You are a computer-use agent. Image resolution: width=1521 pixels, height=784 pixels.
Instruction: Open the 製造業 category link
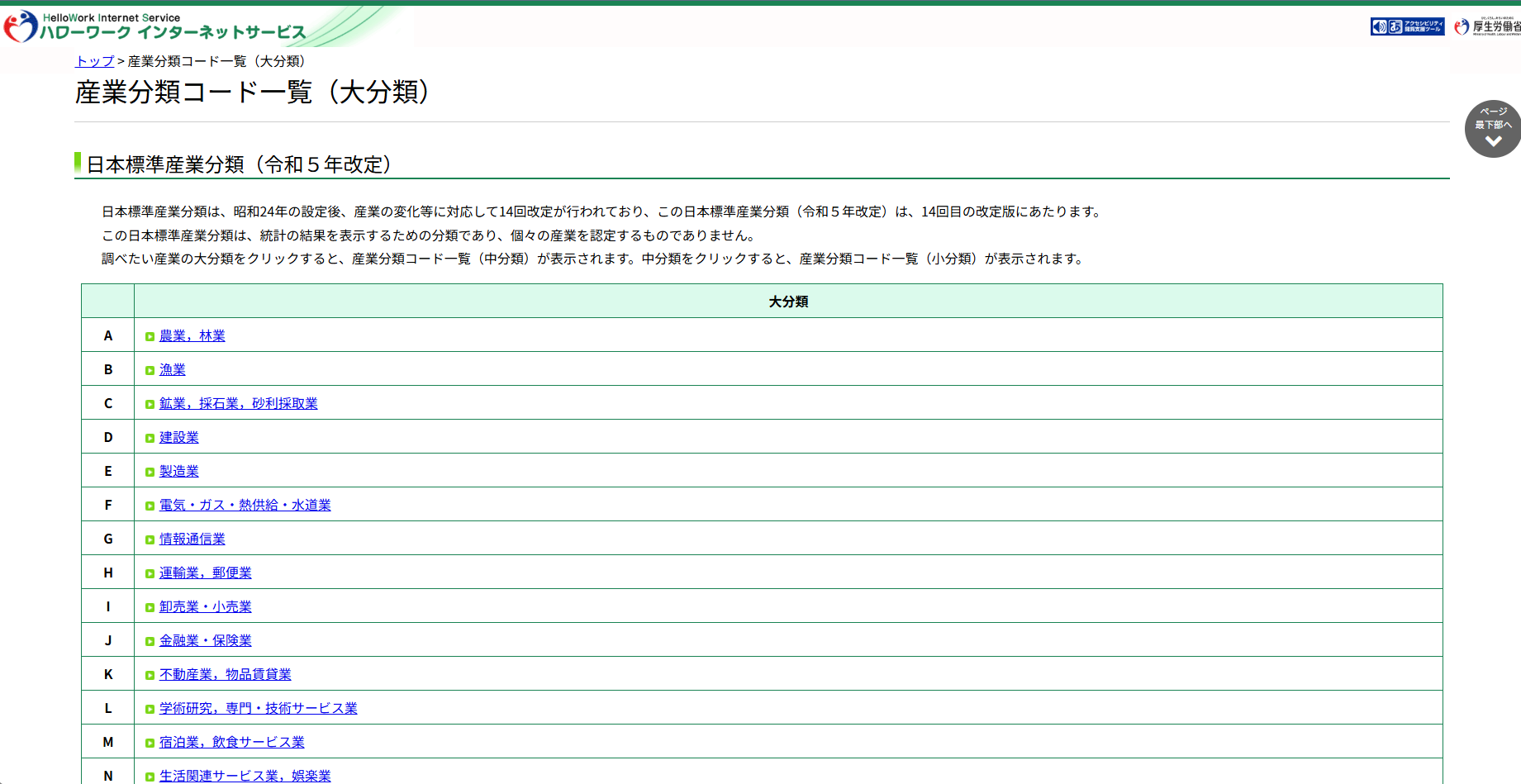(x=179, y=471)
